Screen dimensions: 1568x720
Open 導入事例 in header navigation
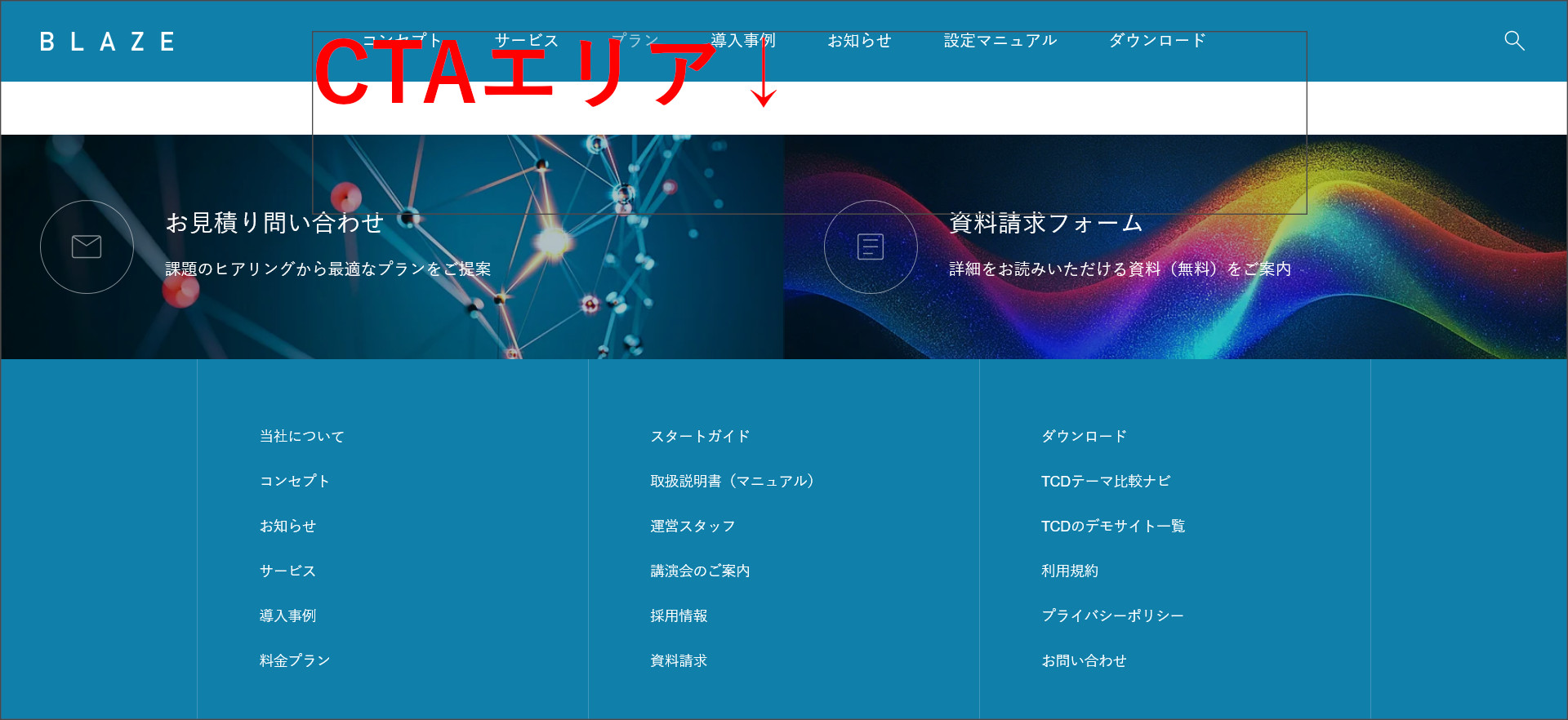(743, 41)
